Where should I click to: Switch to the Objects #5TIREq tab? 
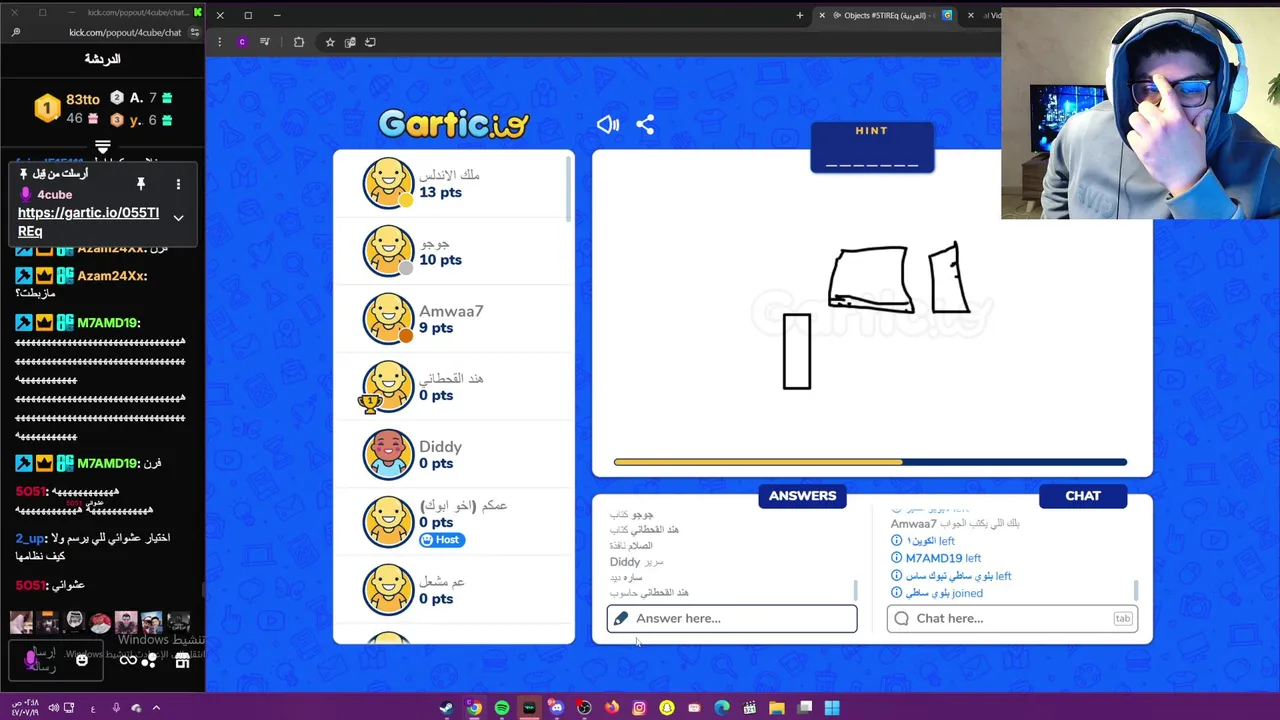(882, 15)
